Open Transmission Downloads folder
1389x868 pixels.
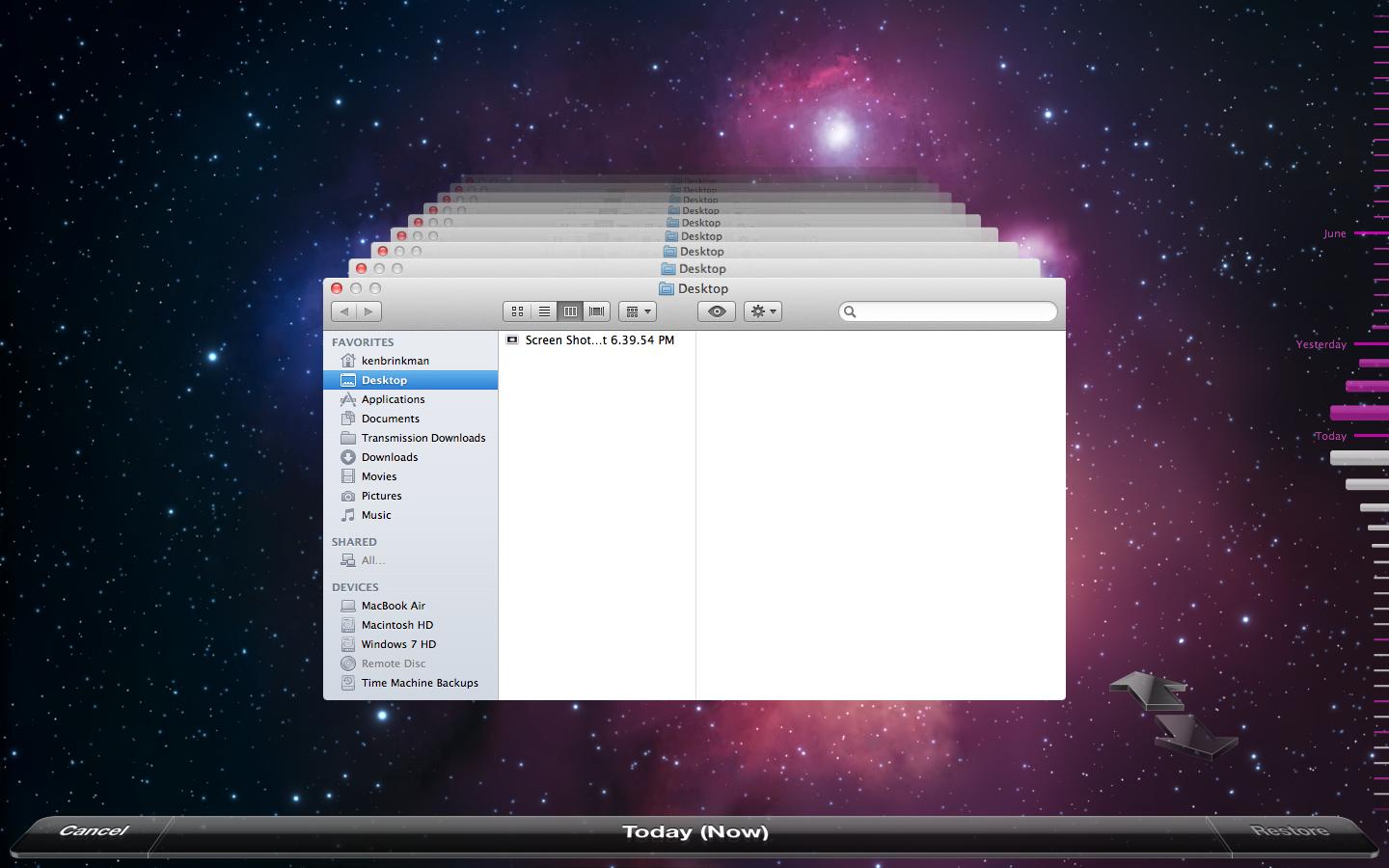[411, 438]
